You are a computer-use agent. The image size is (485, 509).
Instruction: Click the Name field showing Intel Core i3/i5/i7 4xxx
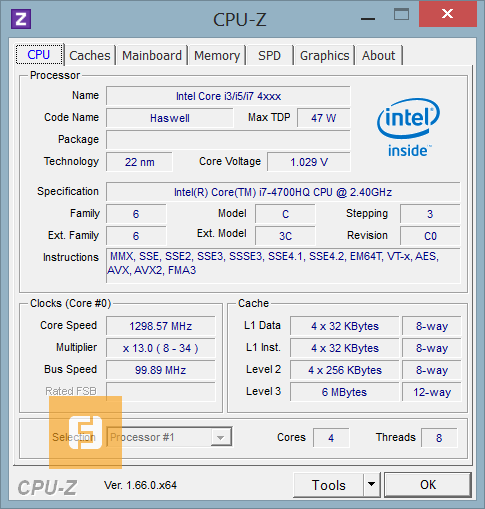[x=228, y=96]
